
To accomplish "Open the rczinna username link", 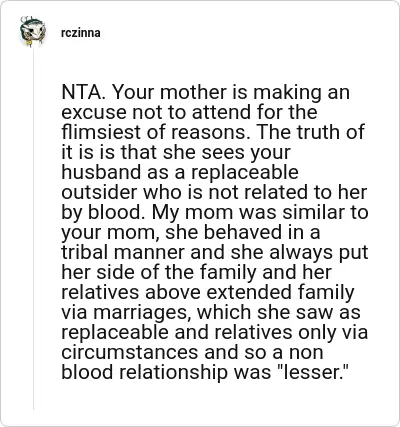I will click(x=81, y=33).
